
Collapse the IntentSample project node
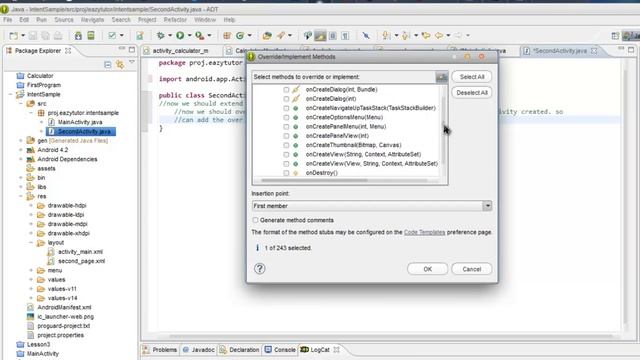pos(11,94)
